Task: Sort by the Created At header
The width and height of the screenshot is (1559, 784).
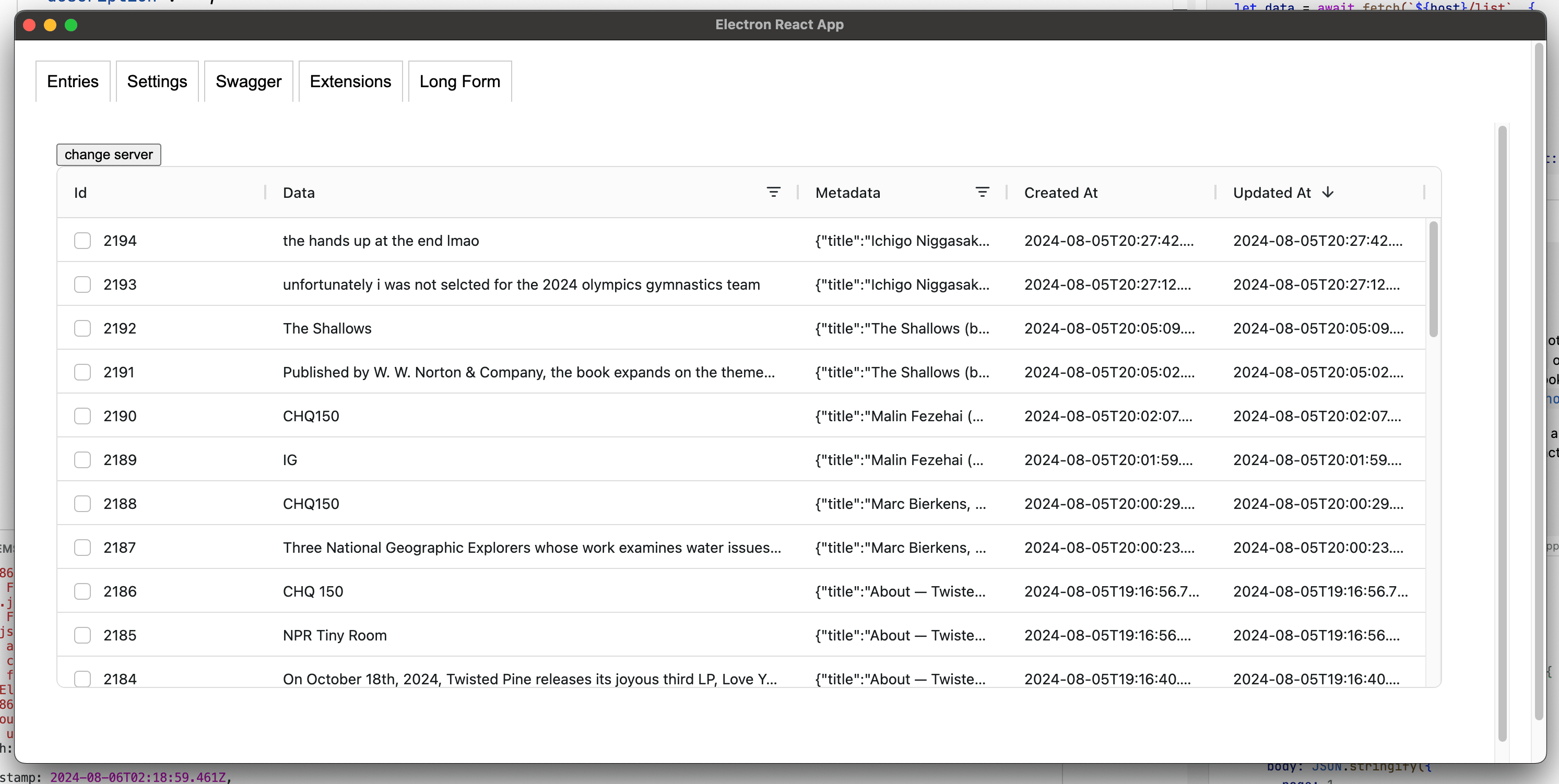Action: point(1060,193)
